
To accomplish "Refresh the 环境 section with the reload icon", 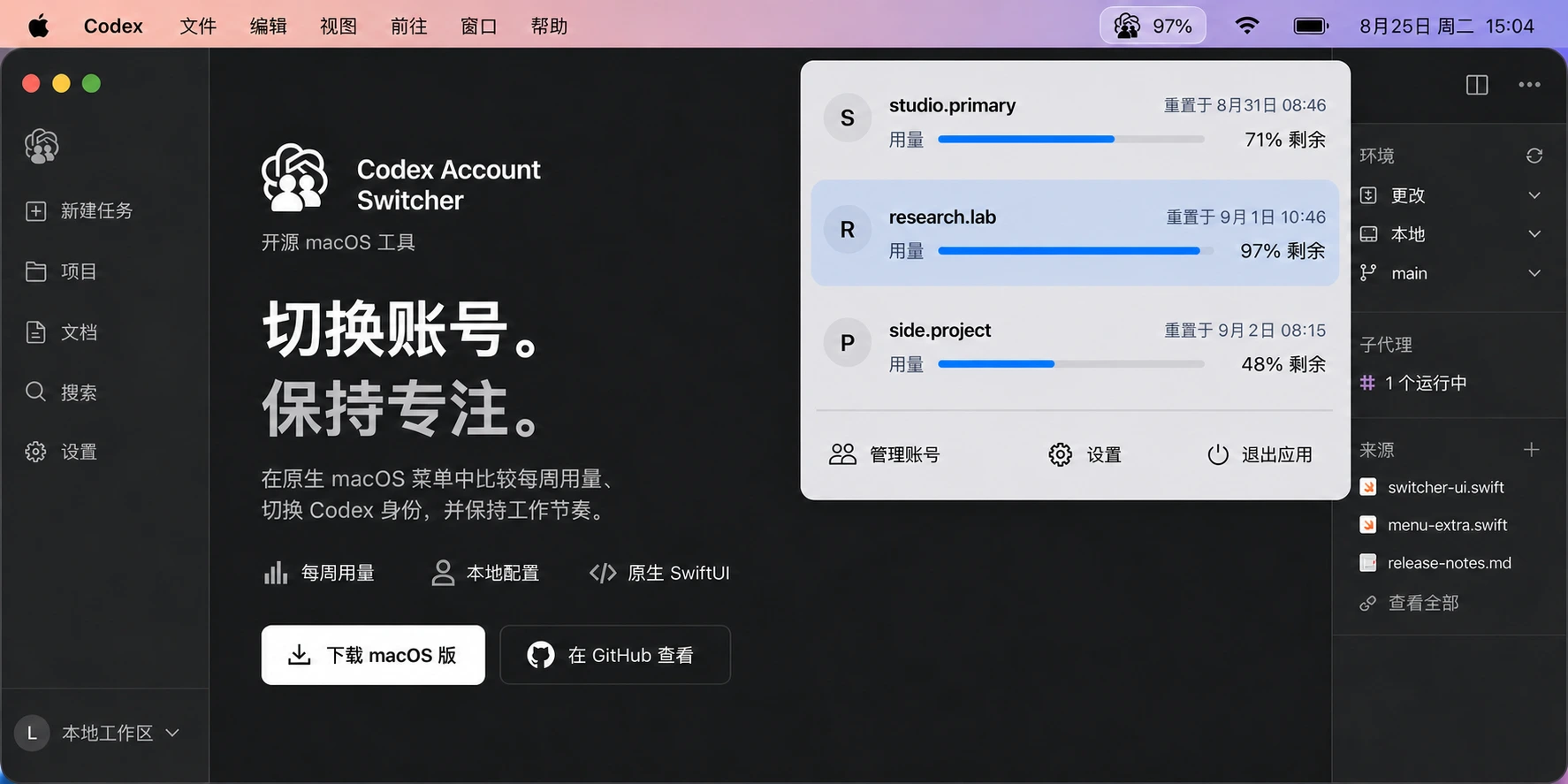I will click(x=1534, y=156).
